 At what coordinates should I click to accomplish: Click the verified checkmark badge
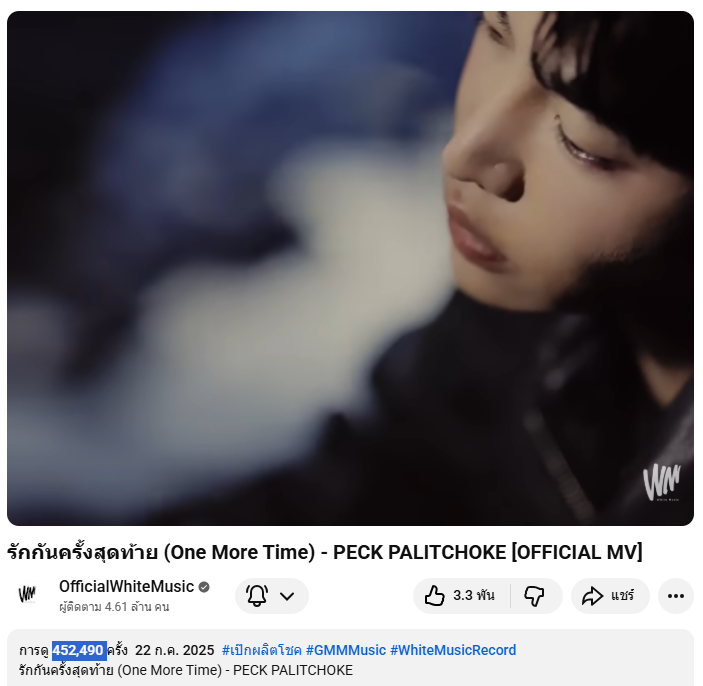204,587
